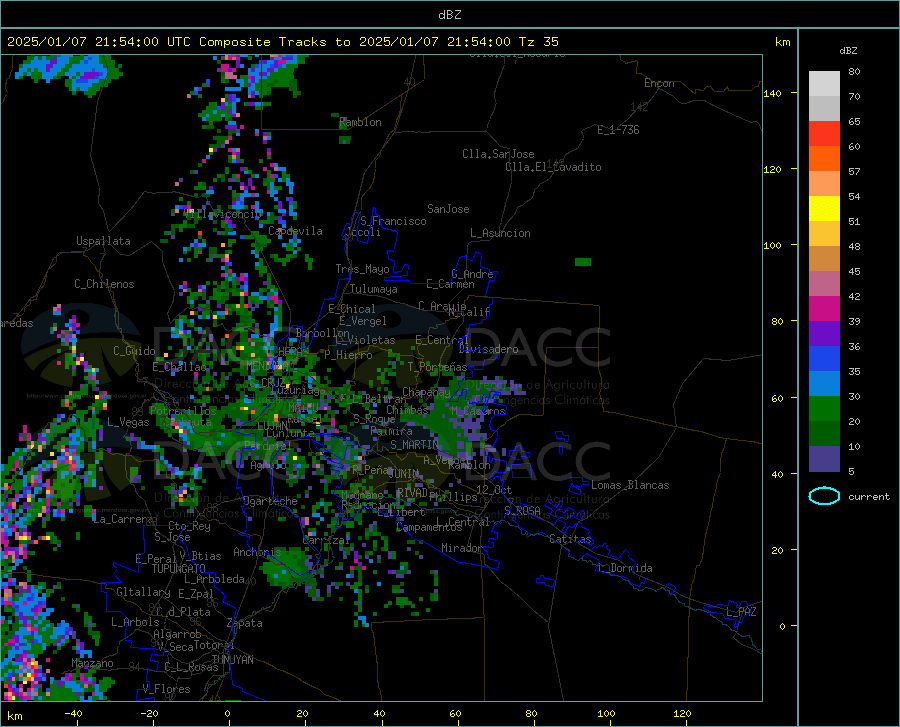Click the 'Mirador' map label
This screenshot has width=900, height=727.
(462, 548)
